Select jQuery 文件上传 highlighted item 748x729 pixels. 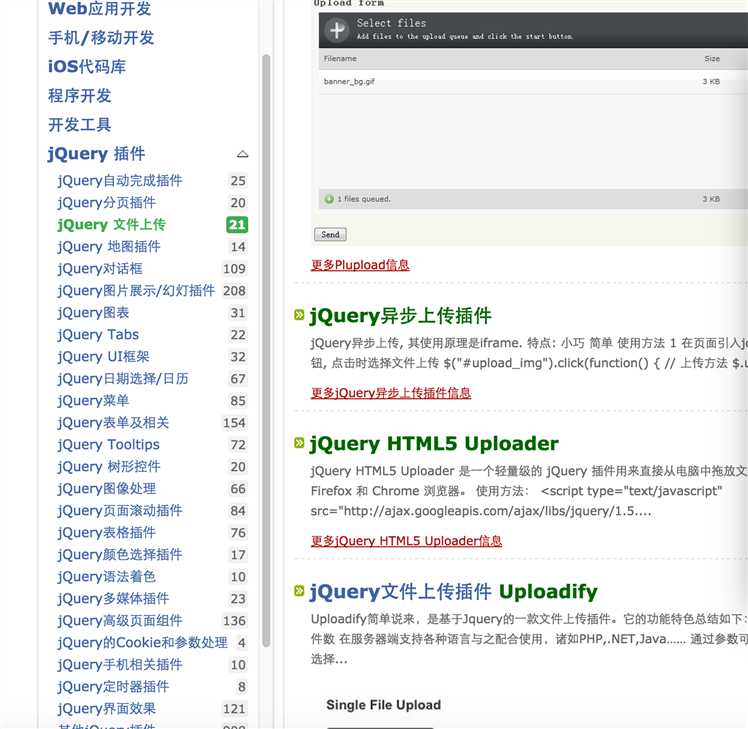(x=111, y=225)
